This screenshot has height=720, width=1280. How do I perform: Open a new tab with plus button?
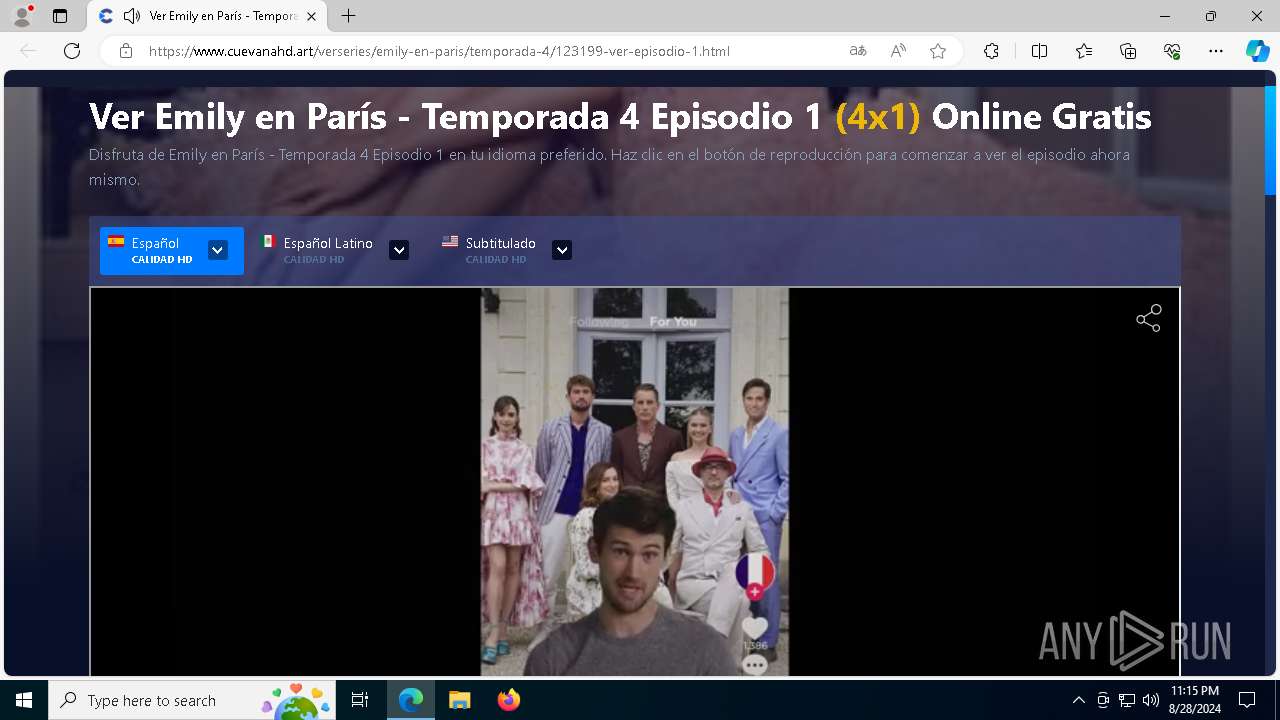click(x=348, y=16)
